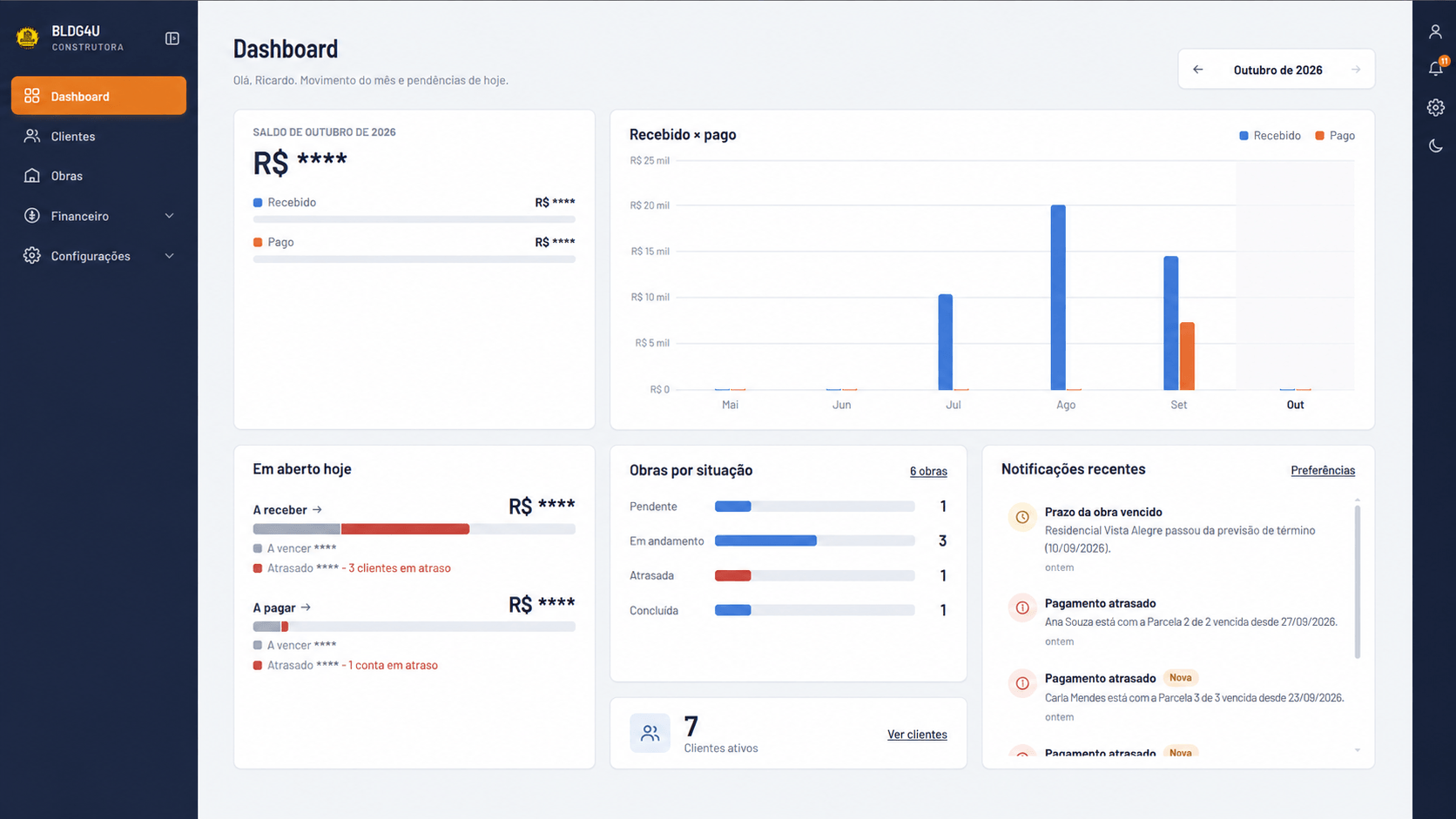Click Ana Souza payment alert icon
Viewport: 1456px width, 819px height.
1022,608
